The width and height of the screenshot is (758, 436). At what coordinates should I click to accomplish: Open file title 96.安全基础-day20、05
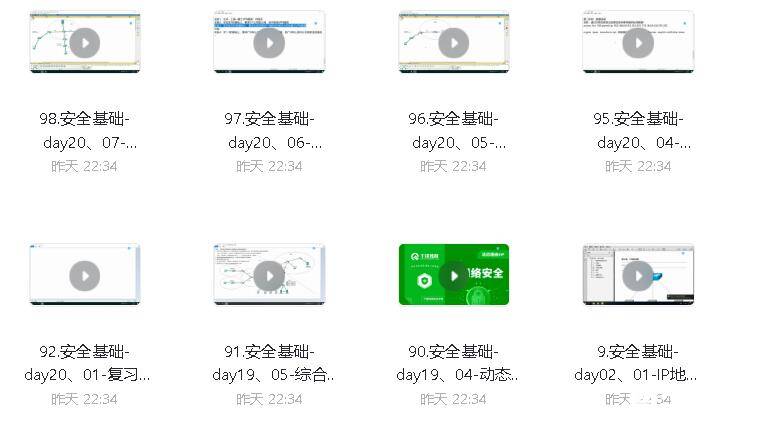pos(454,131)
